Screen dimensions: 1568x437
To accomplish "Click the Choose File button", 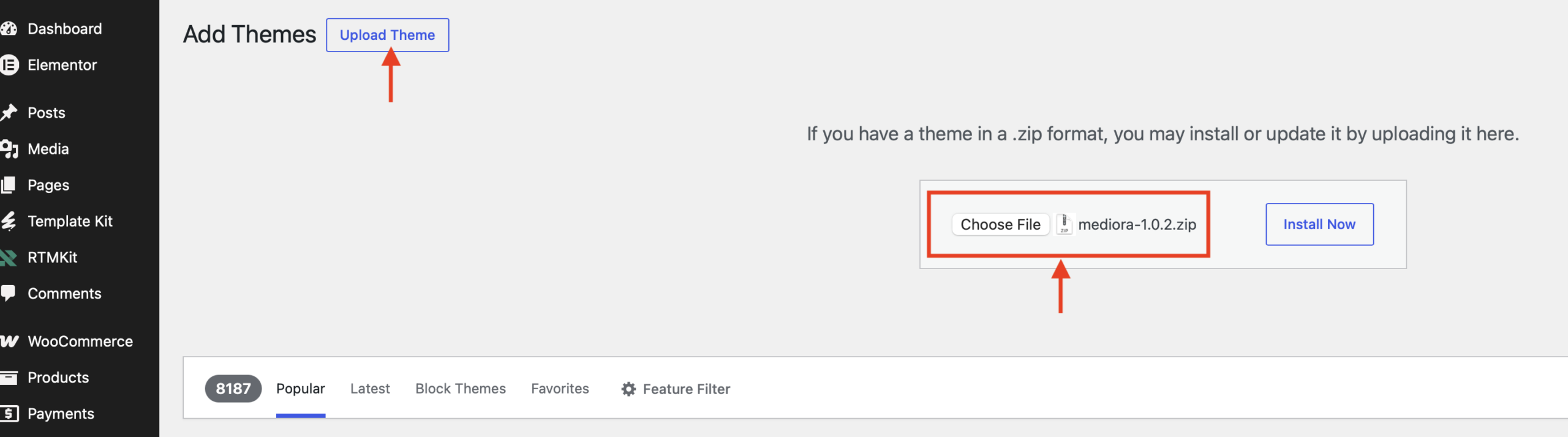I will point(1000,224).
